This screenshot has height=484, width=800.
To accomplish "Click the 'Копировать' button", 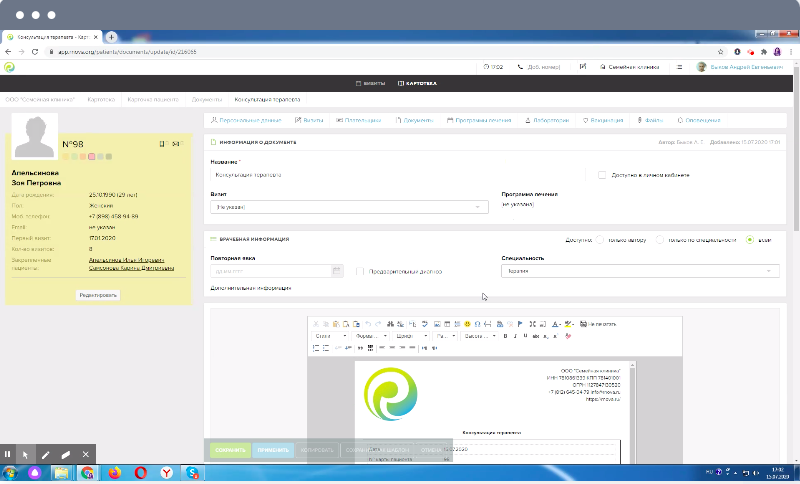I will point(317,450).
